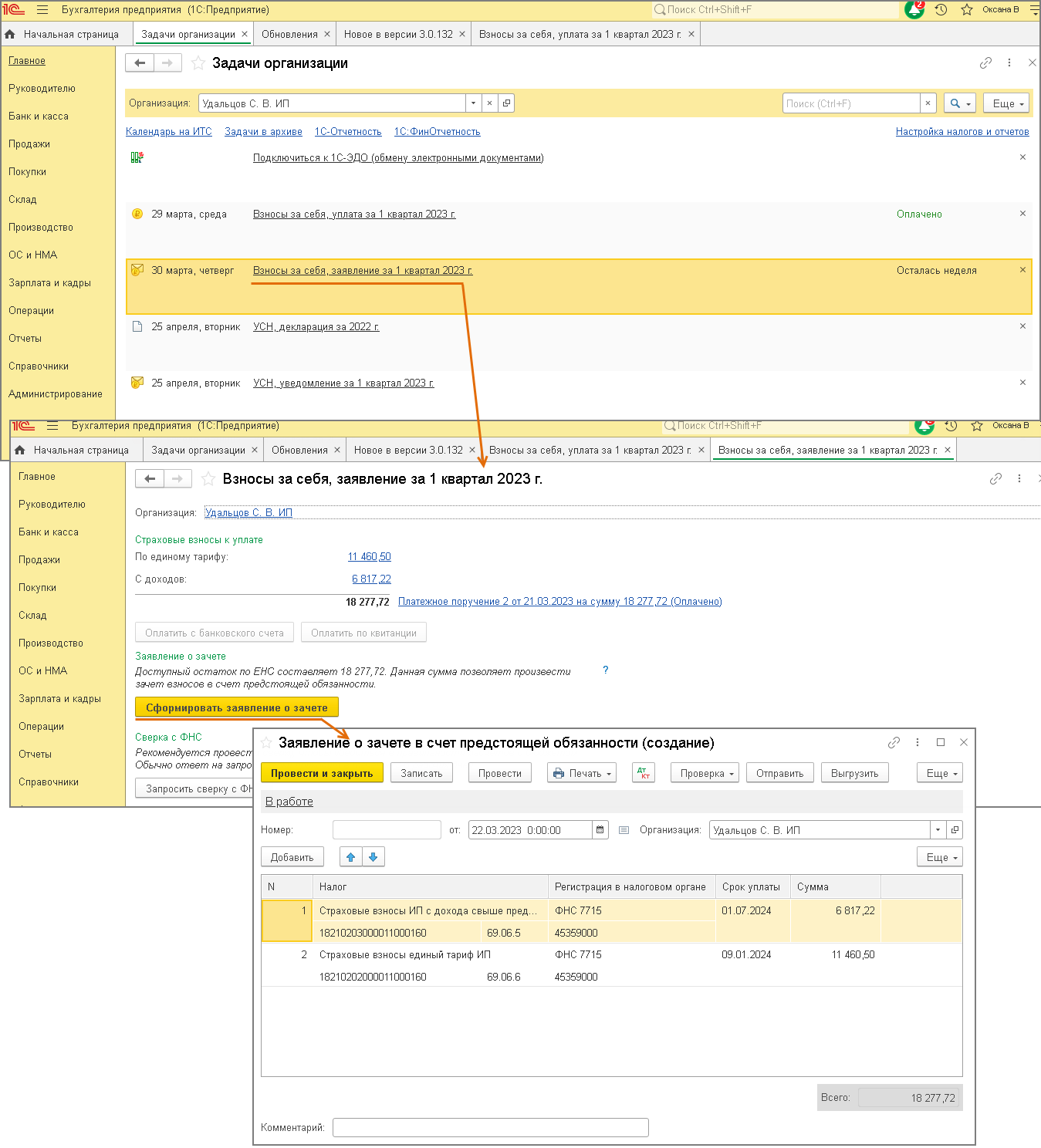1041x1148 pixels.
Task: Click Провести и закрыть button
Action: [x=322, y=773]
